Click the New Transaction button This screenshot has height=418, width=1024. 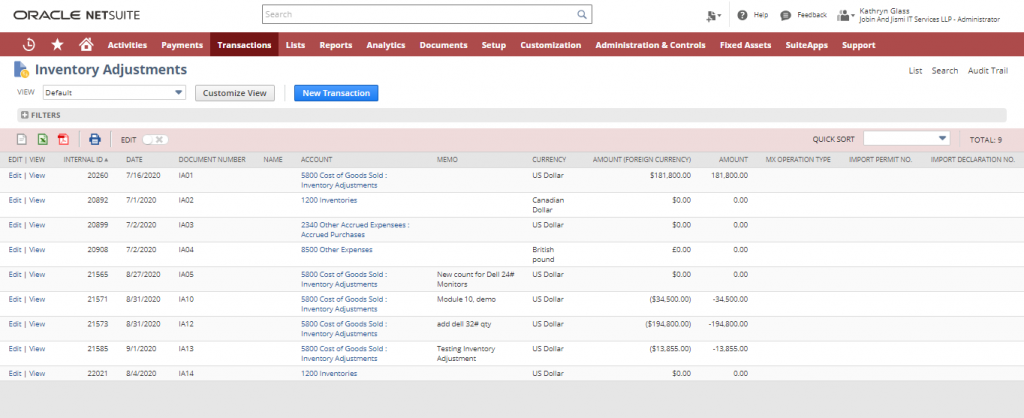pyautogui.click(x=336, y=93)
